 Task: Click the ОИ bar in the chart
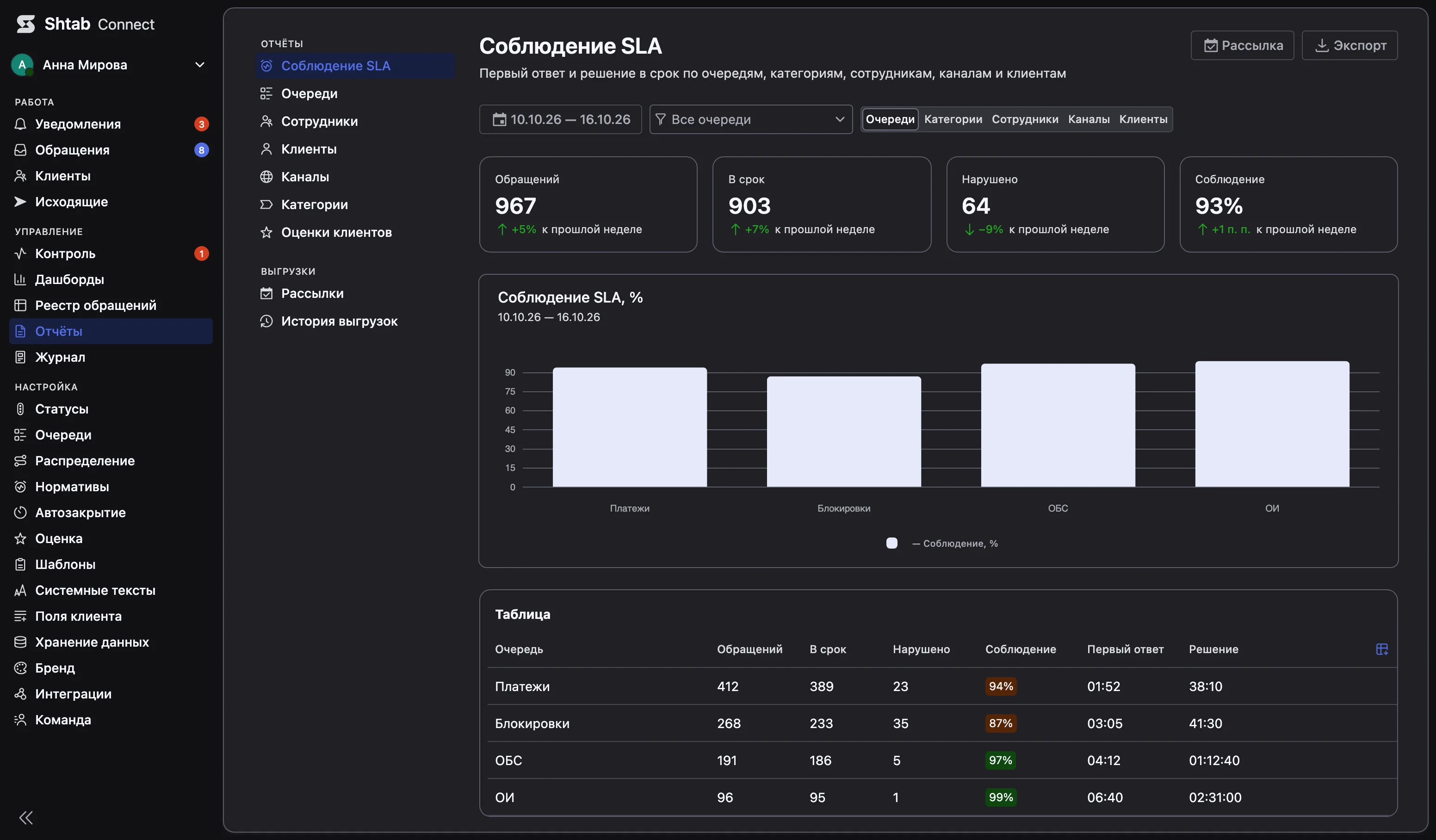pos(1272,424)
